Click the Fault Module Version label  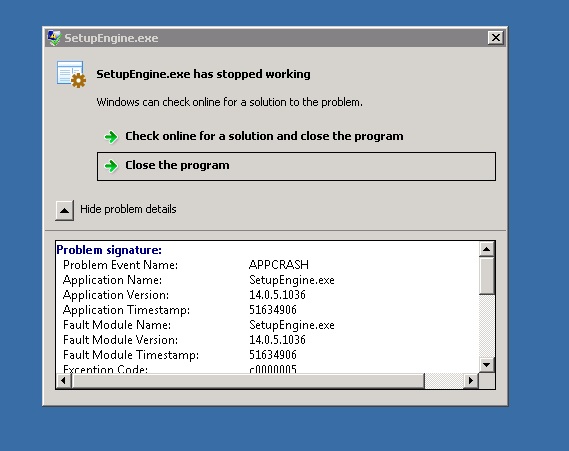(120, 340)
